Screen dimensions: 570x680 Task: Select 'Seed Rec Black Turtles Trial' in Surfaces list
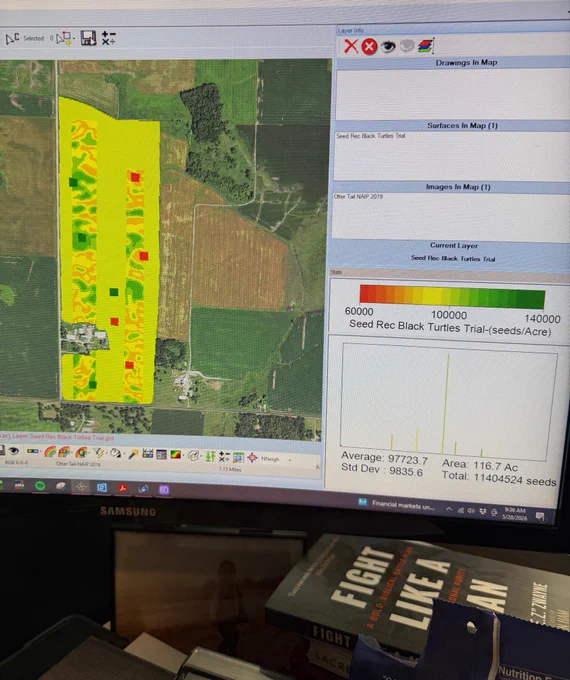tap(371, 136)
